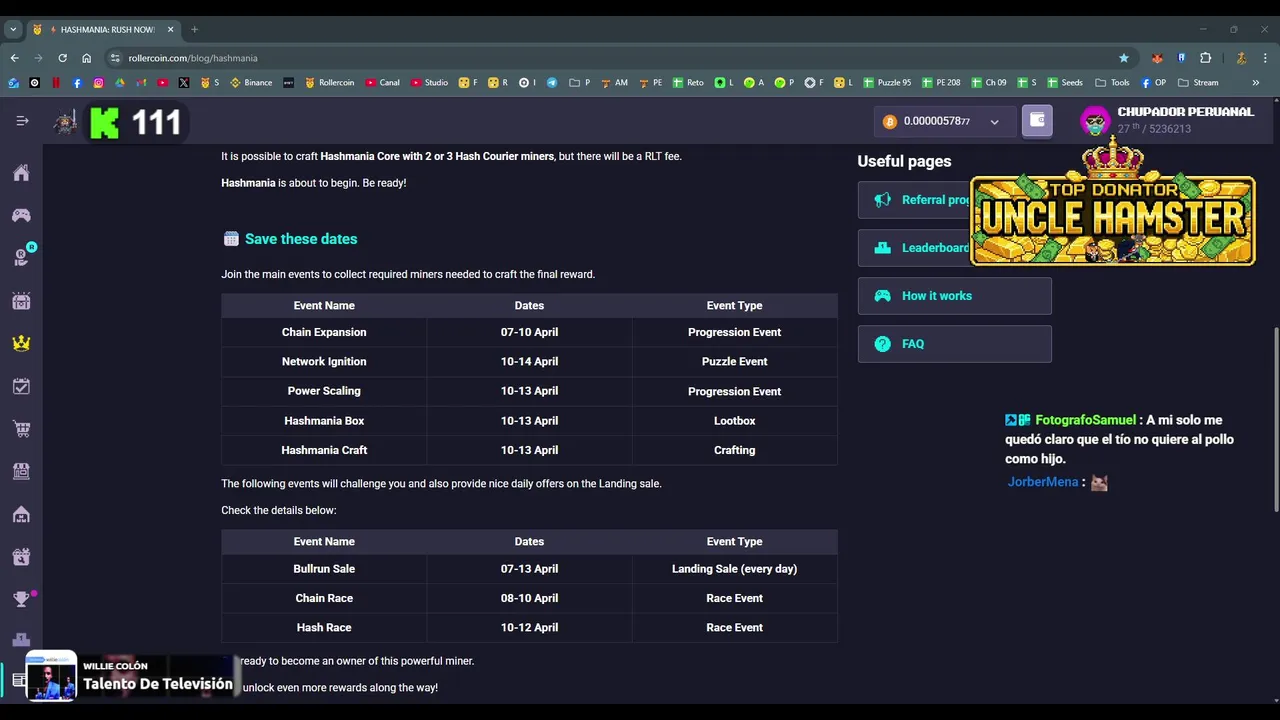Click the crafting toolbox icon in sidebar
Viewport: 1280px width, 720px height.
pyautogui.click(x=21, y=557)
